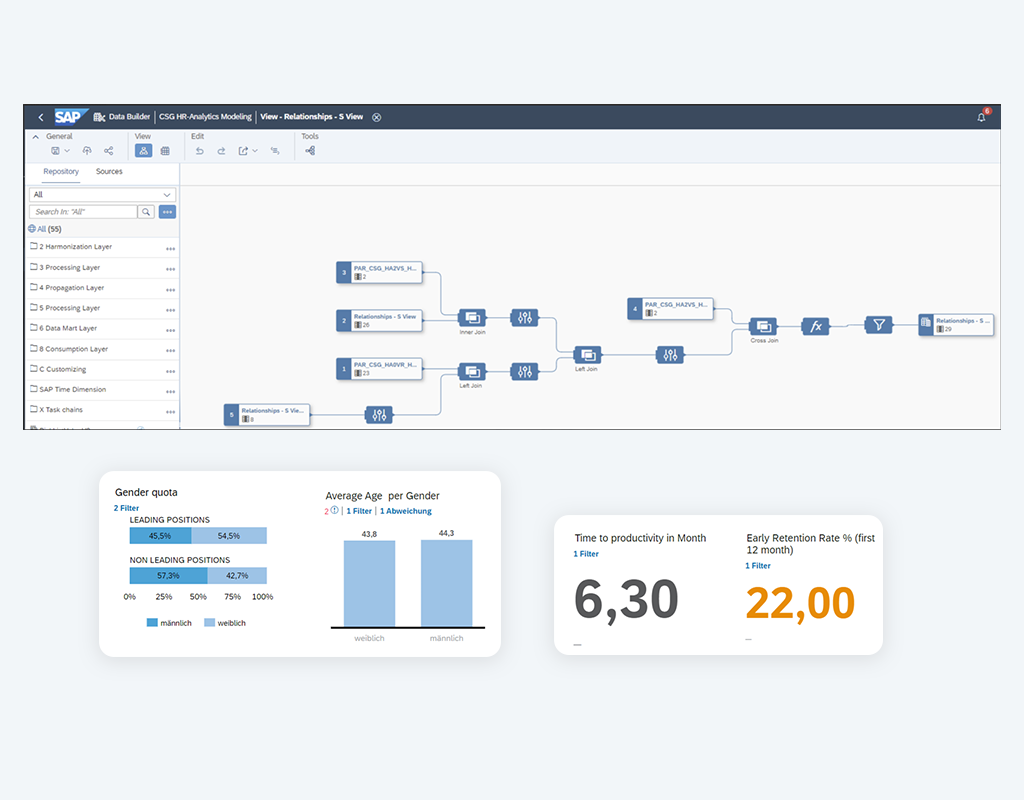
Task: Select the Inner Join node in the diagram
Action: coord(472,318)
